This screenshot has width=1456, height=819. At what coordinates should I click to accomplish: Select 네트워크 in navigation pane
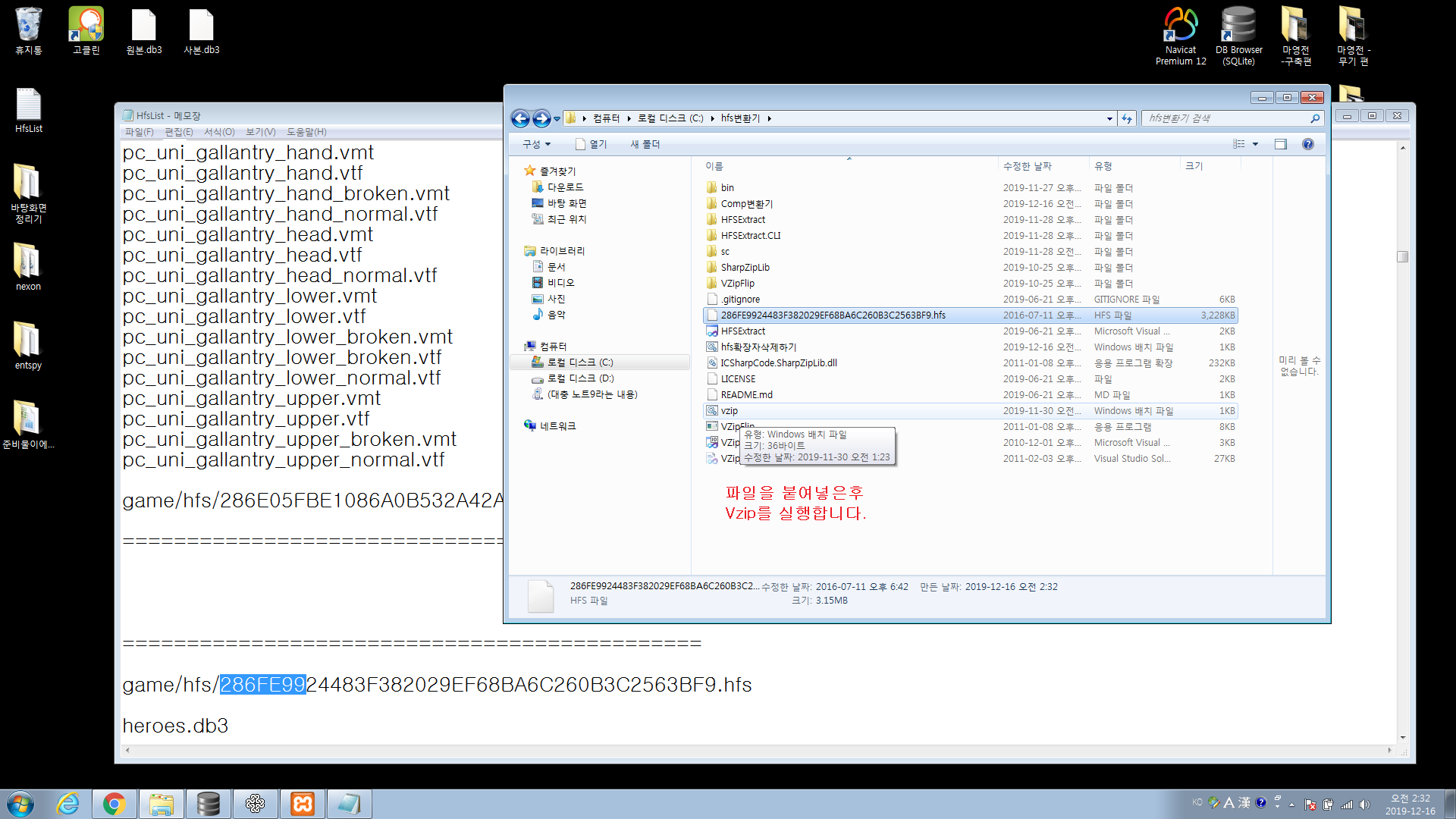pos(550,426)
